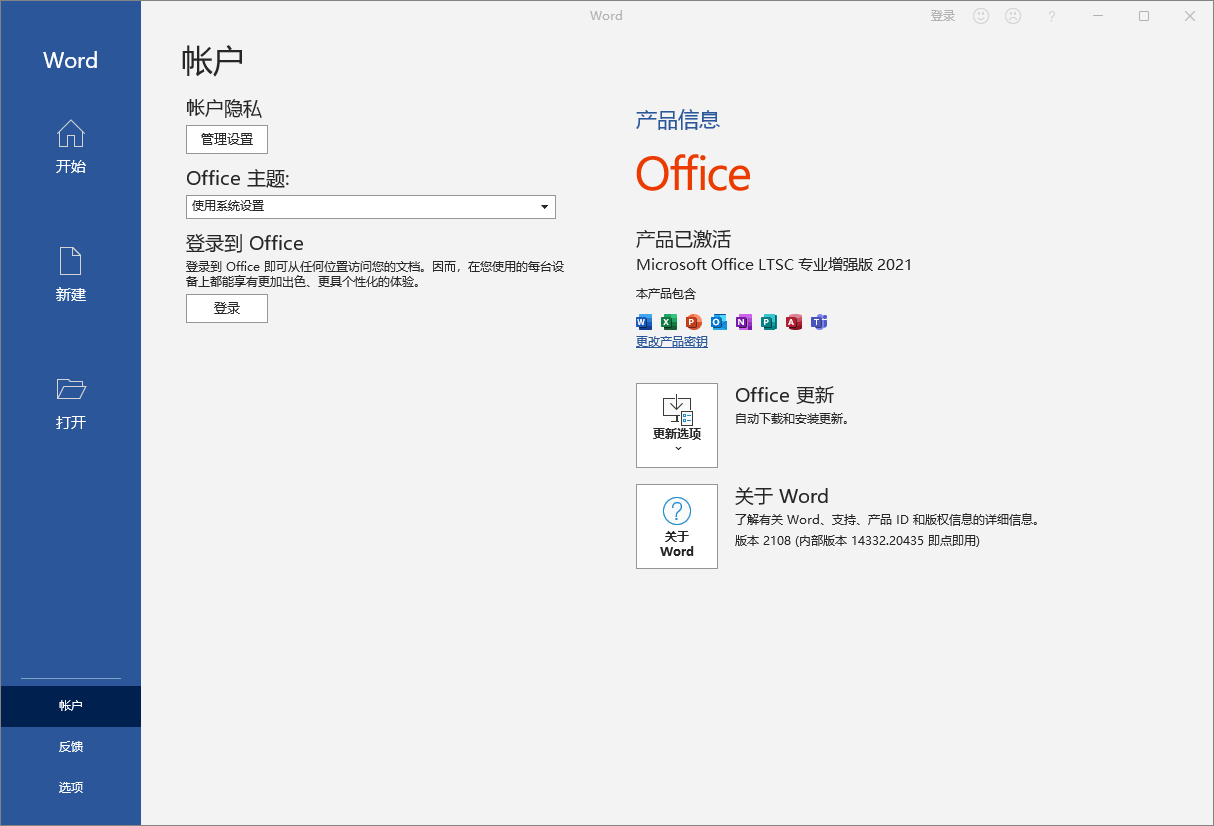Image resolution: width=1214 pixels, height=826 pixels.
Task: Click the 帐户隐私 section label
Action: click(224, 108)
